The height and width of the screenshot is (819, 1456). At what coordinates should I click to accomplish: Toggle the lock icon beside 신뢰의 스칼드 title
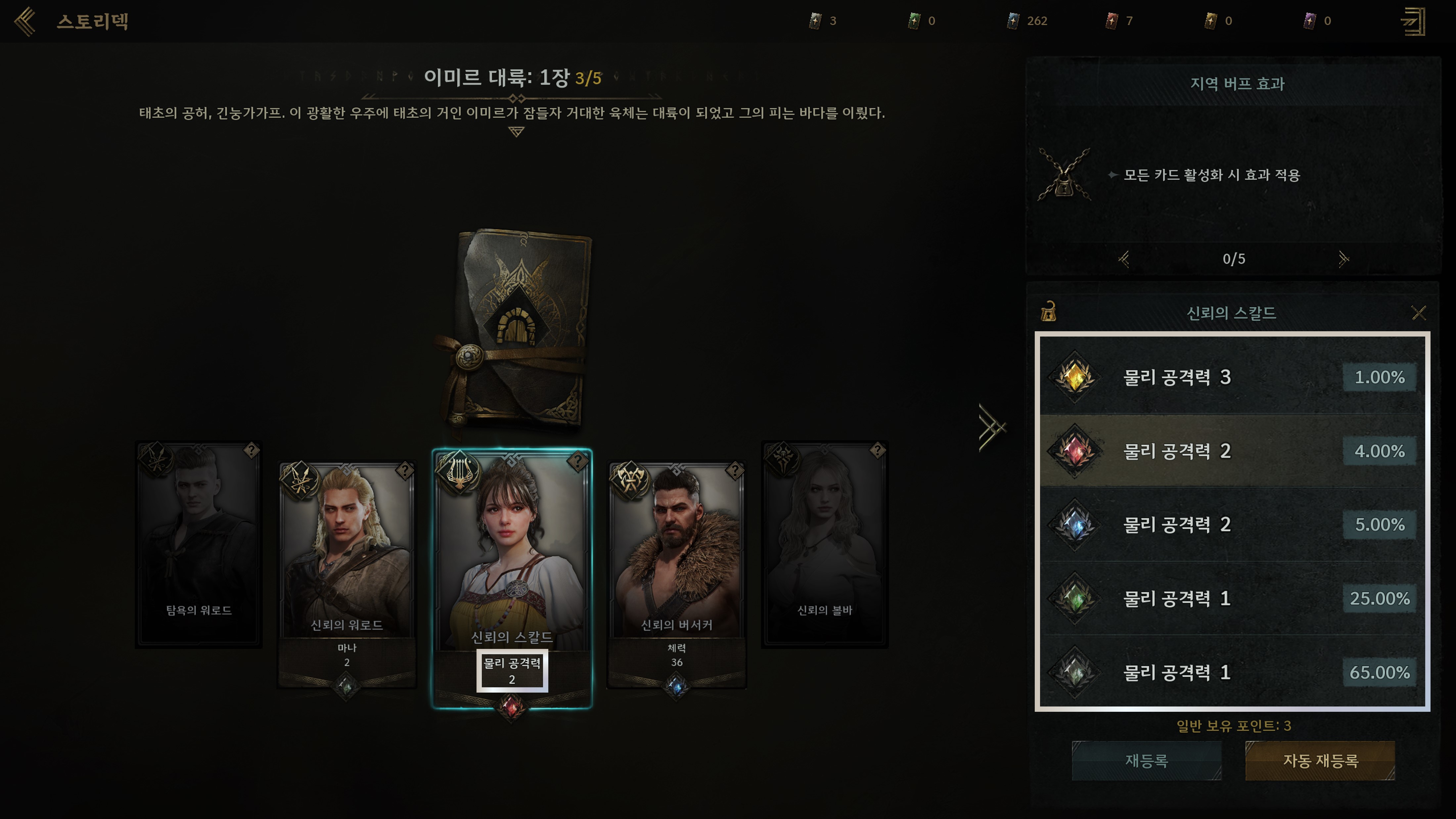click(x=1048, y=311)
